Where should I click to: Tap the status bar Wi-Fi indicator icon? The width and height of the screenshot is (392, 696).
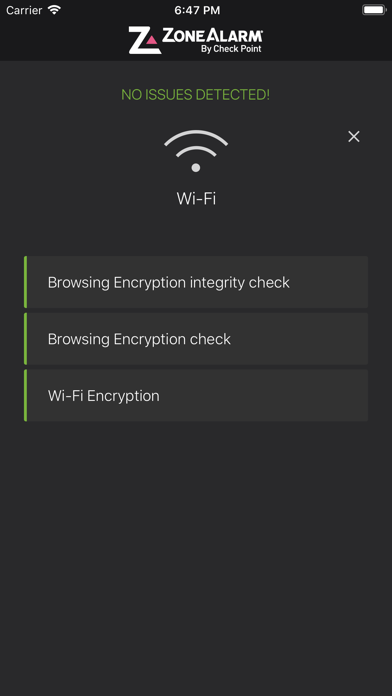54,10
